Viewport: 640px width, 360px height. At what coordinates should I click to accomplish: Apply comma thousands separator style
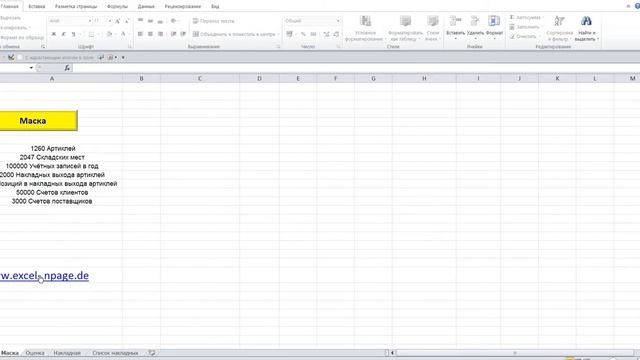coord(313,34)
